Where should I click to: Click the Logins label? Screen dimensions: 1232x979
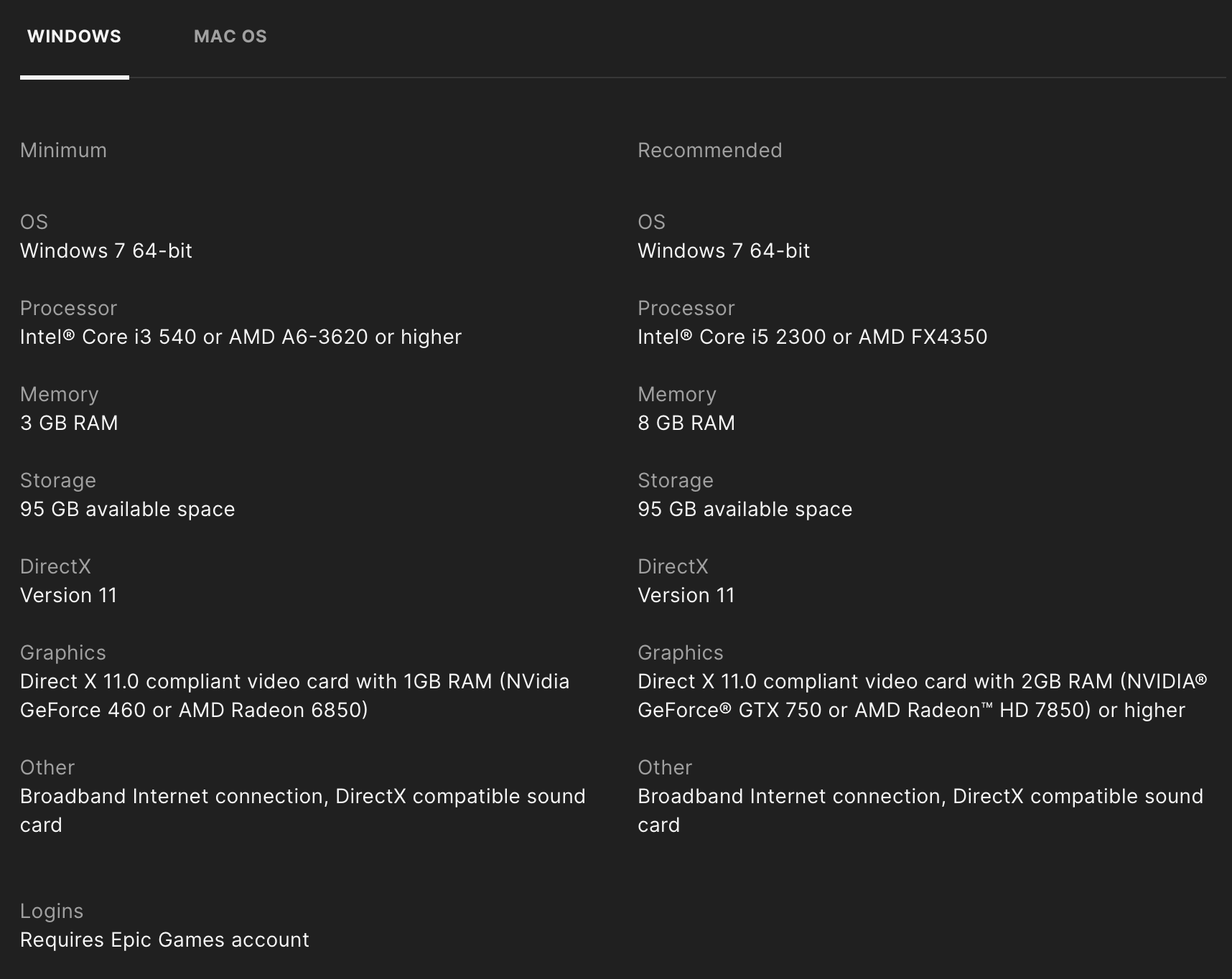pyautogui.click(x=52, y=912)
